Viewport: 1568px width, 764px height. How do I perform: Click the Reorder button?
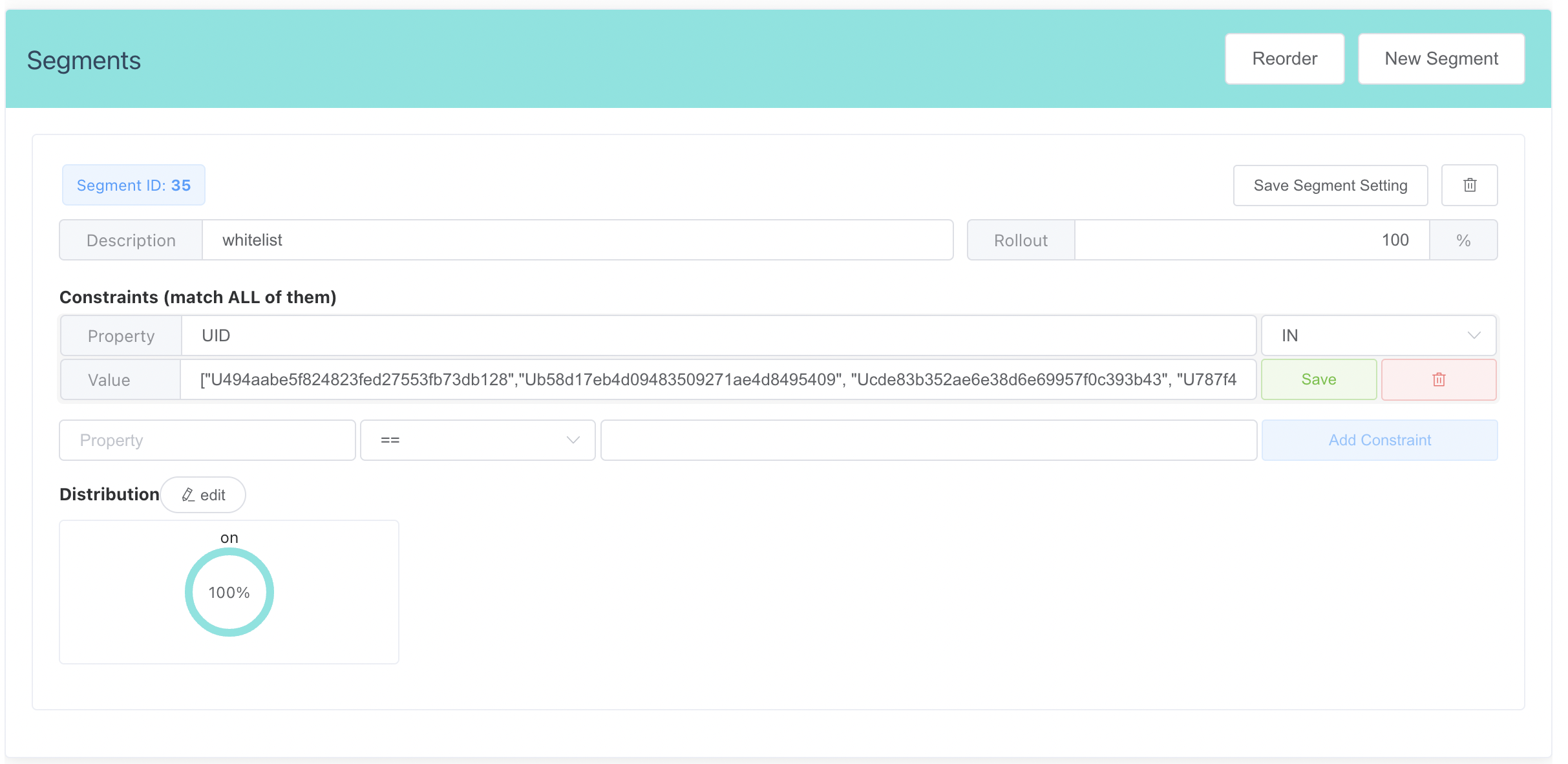tap(1284, 59)
